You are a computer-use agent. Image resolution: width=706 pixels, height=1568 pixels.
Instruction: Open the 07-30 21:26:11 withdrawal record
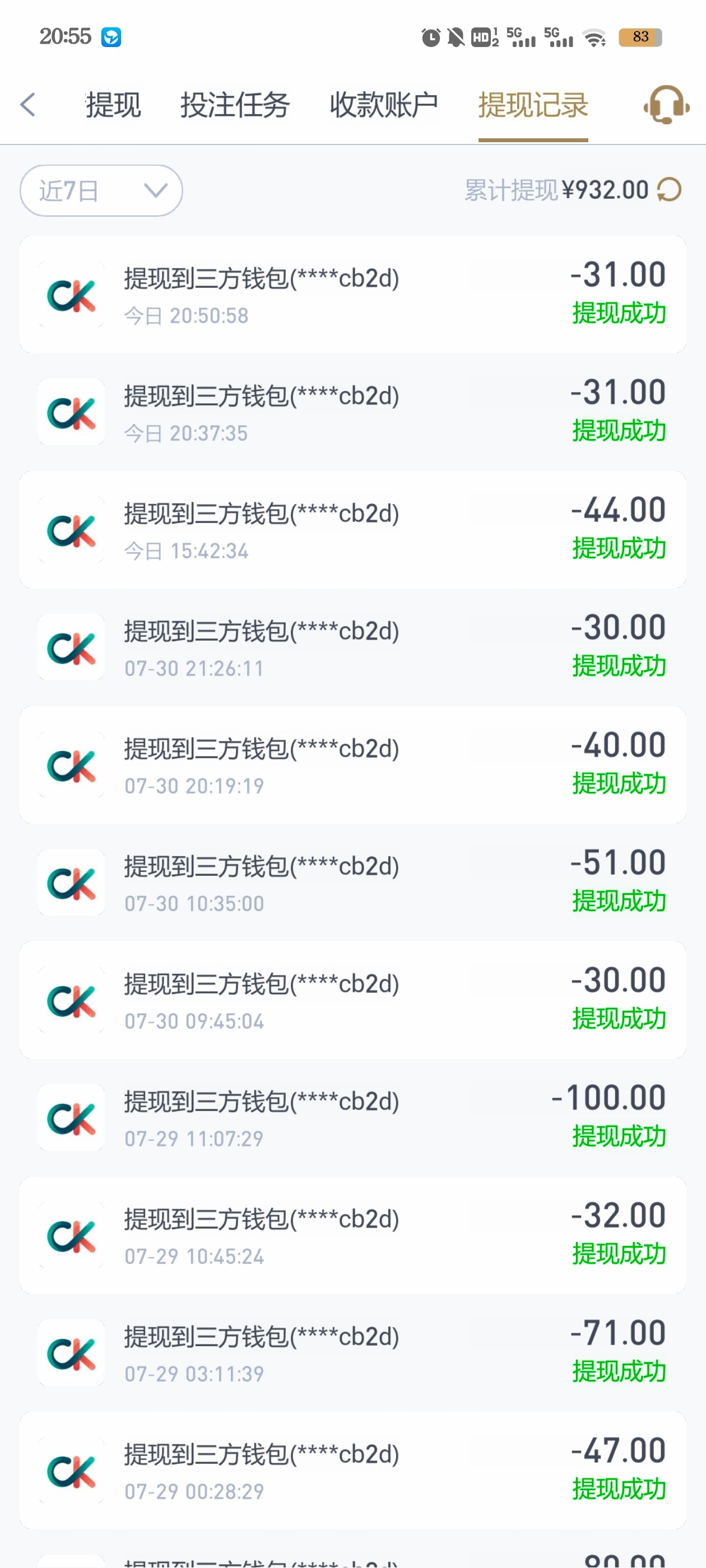(352, 648)
